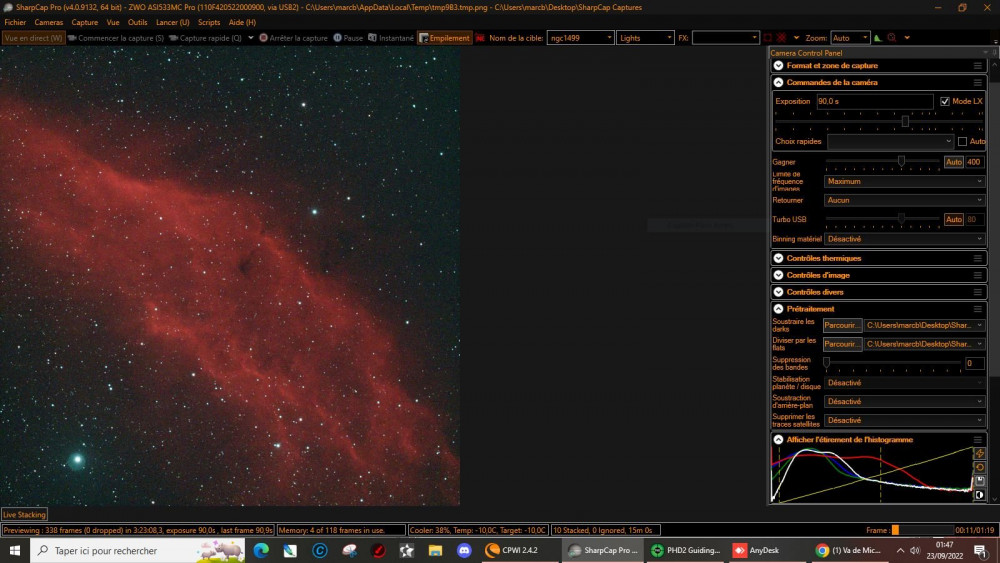Show hidden system tray icons

(x=900, y=550)
